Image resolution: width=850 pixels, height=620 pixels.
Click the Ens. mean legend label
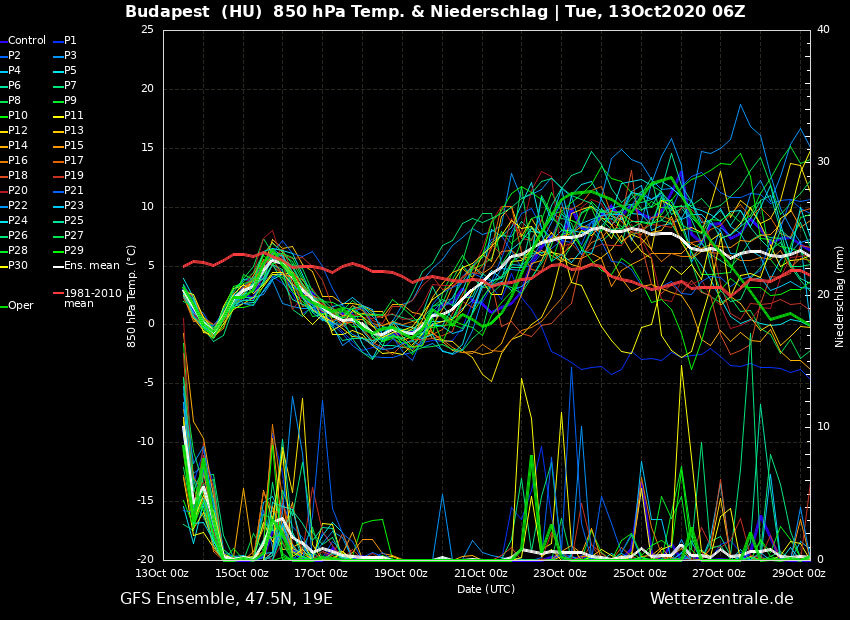pos(91,266)
